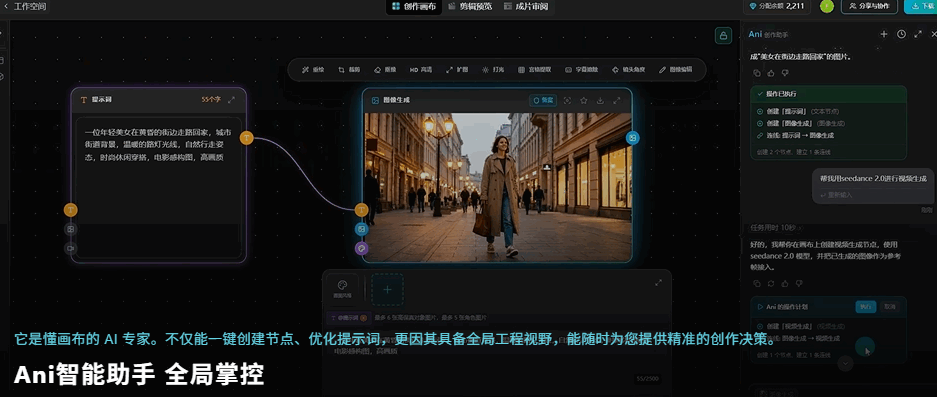Image resolution: width=937 pixels, height=397 pixels.
Task: Click the blue image port at image node's bottom-left
Action: point(361,229)
